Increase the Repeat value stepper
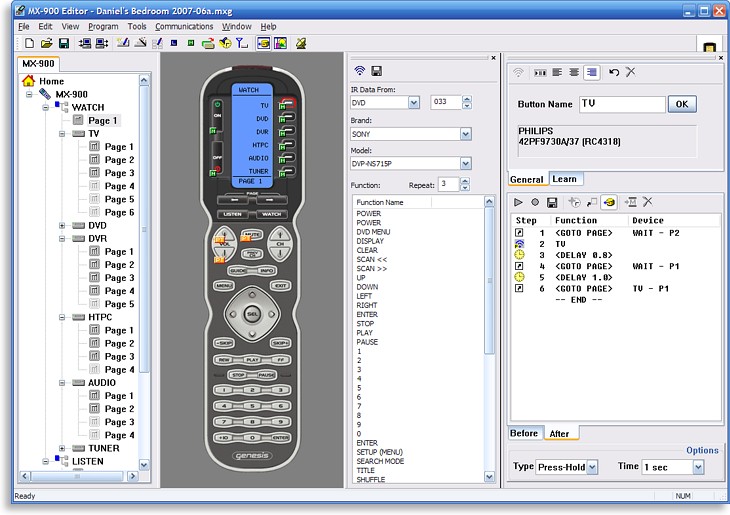 click(x=465, y=181)
